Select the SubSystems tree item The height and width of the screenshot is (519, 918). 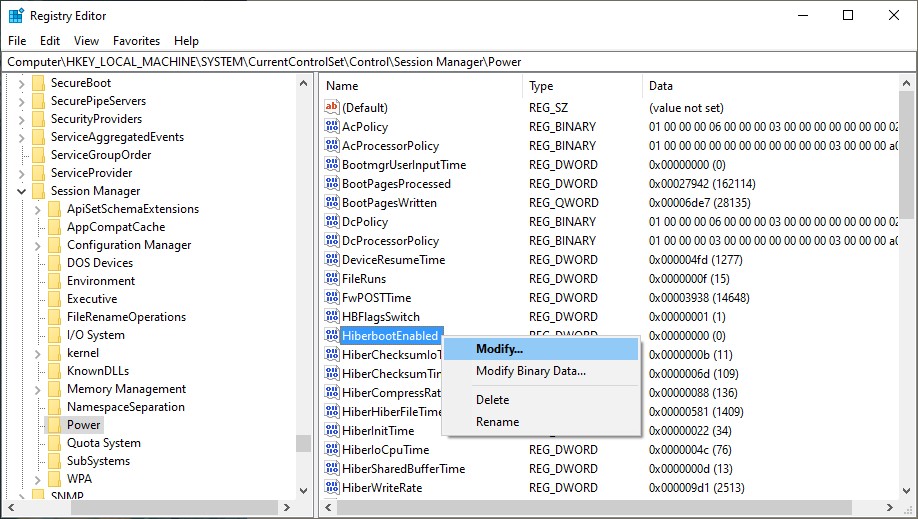click(x=98, y=461)
